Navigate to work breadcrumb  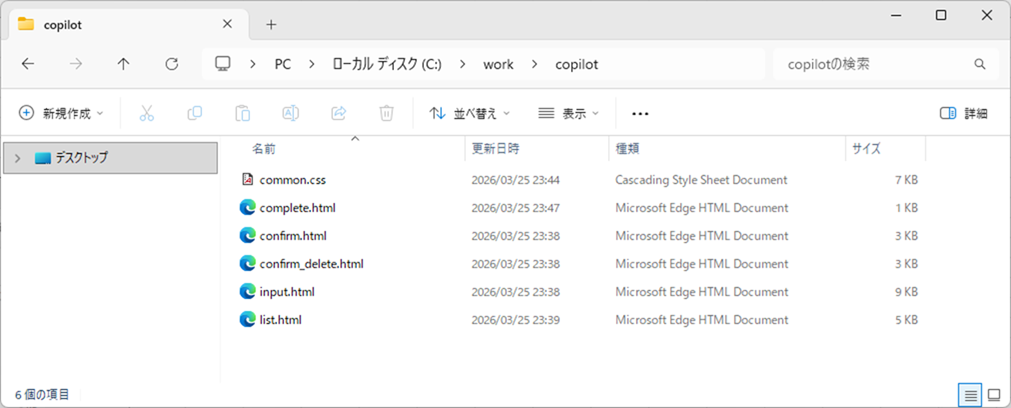498,64
